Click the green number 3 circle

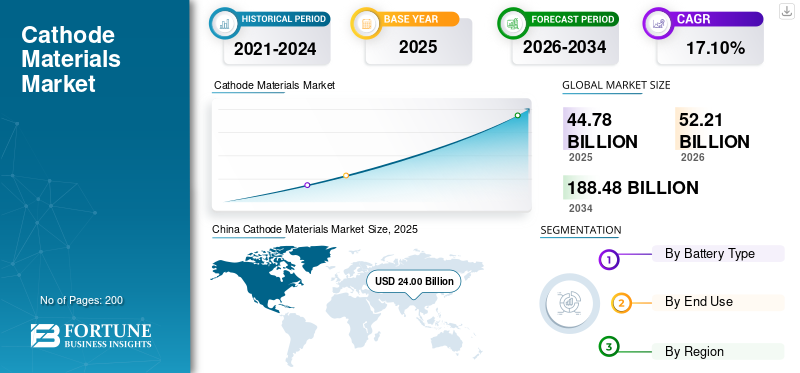pyautogui.click(x=608, y=347)
